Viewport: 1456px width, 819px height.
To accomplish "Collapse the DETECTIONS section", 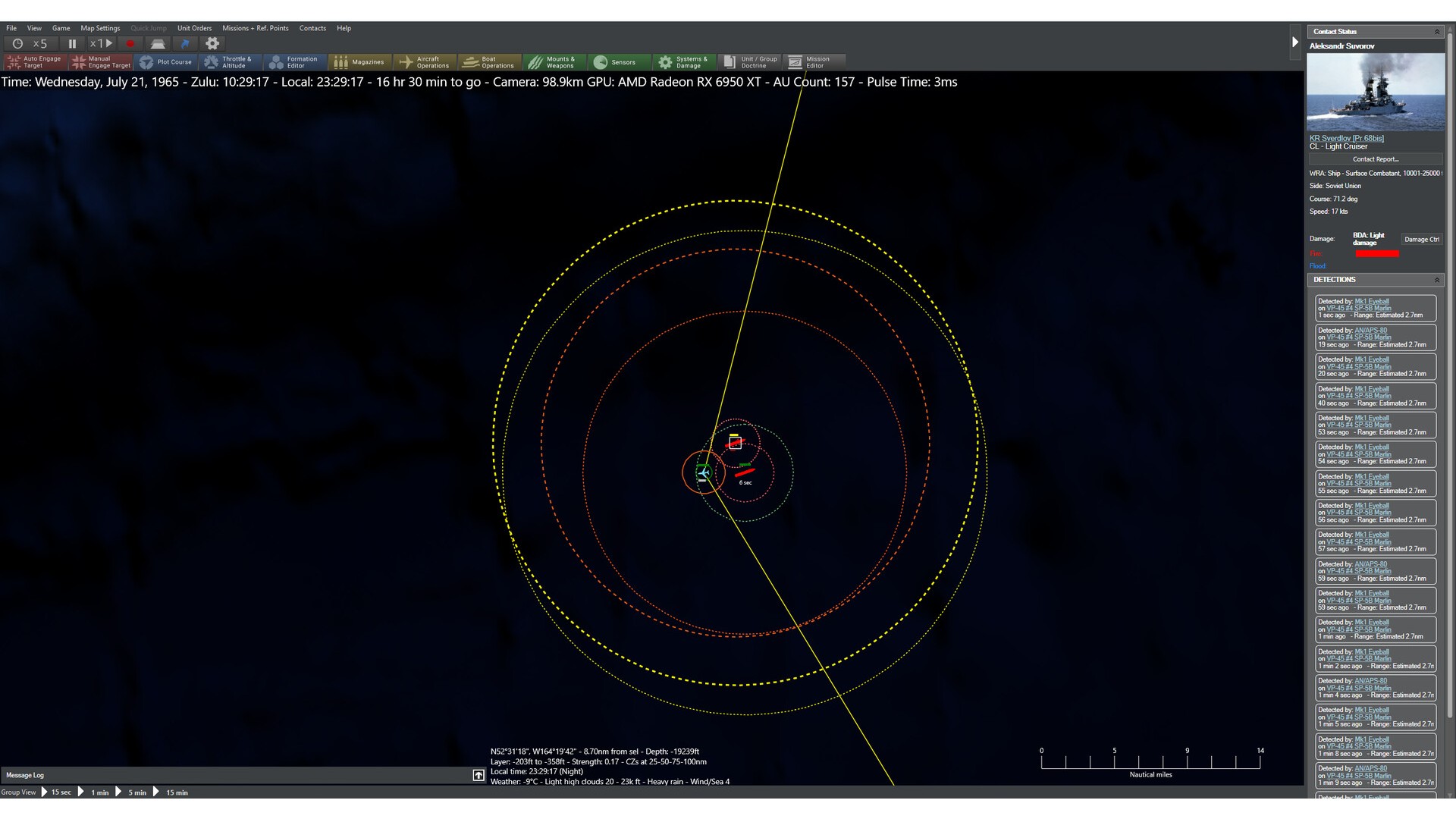I will coord(1436,280).
